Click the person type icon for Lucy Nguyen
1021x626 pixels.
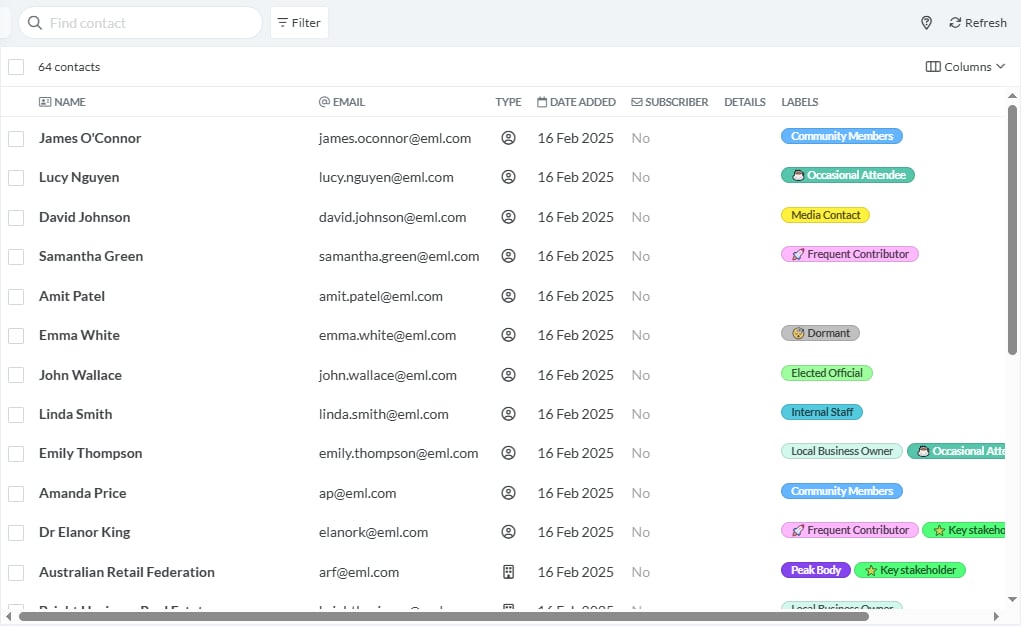509,177
